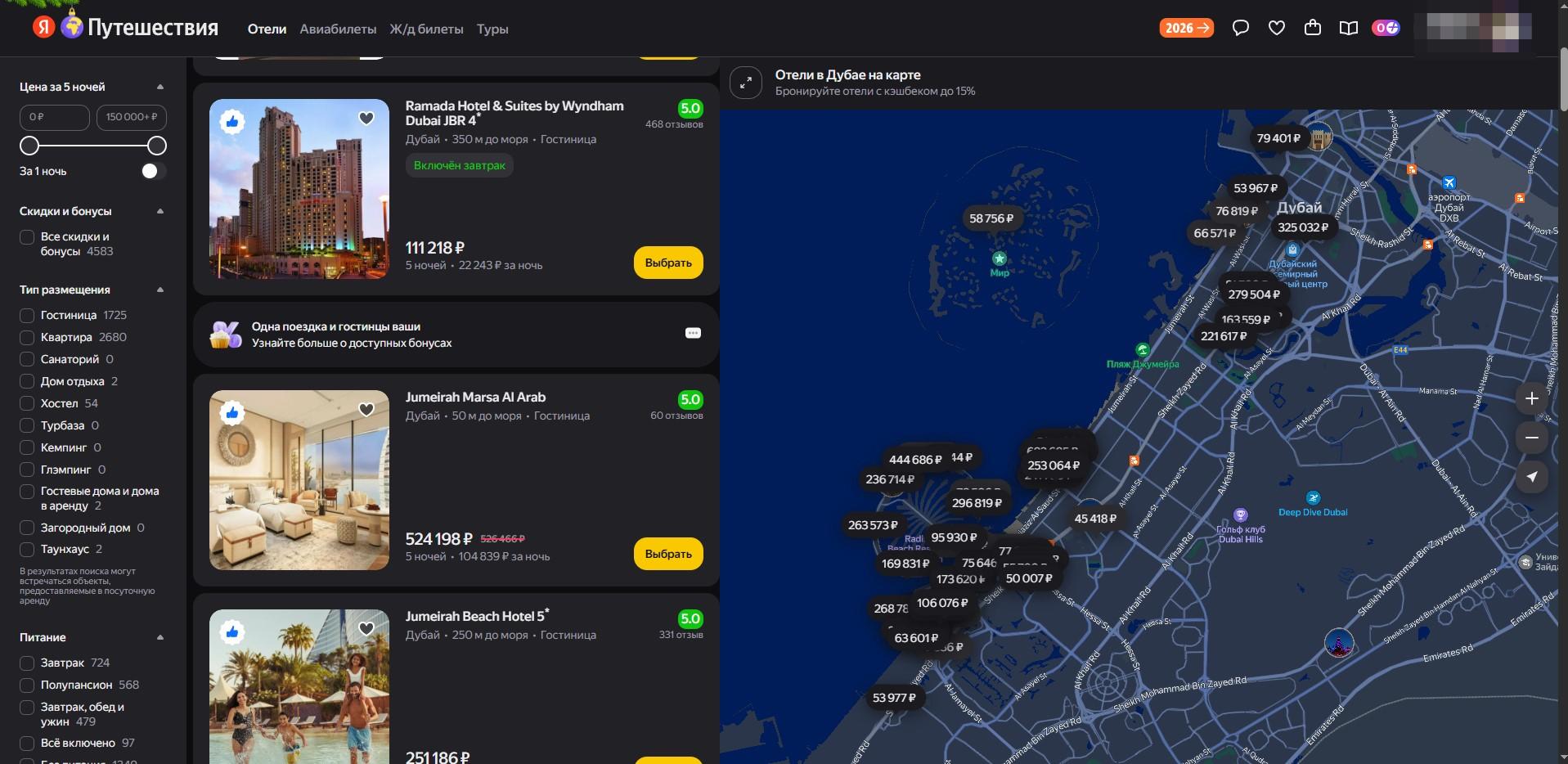Click the left handle of price slider

(29, 146)
